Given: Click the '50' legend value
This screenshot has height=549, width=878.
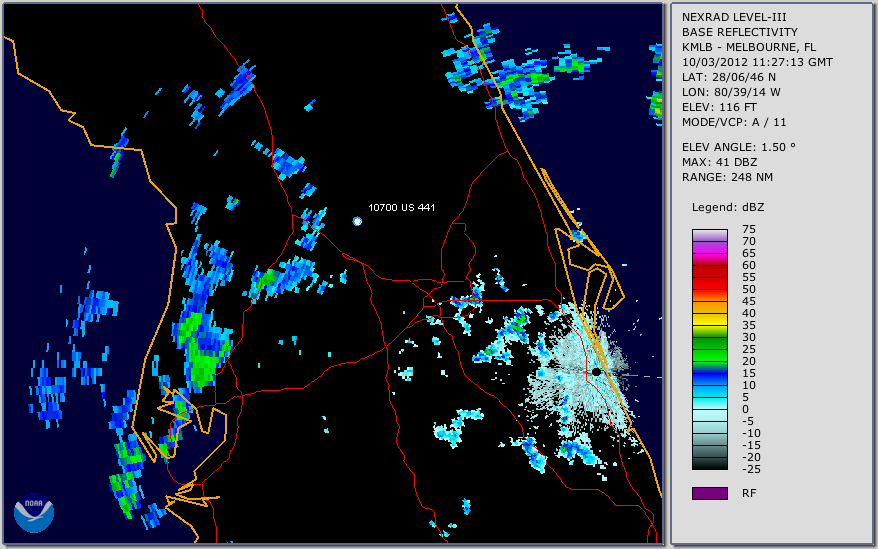Looking at the screenshot, I should coord(749,289).
